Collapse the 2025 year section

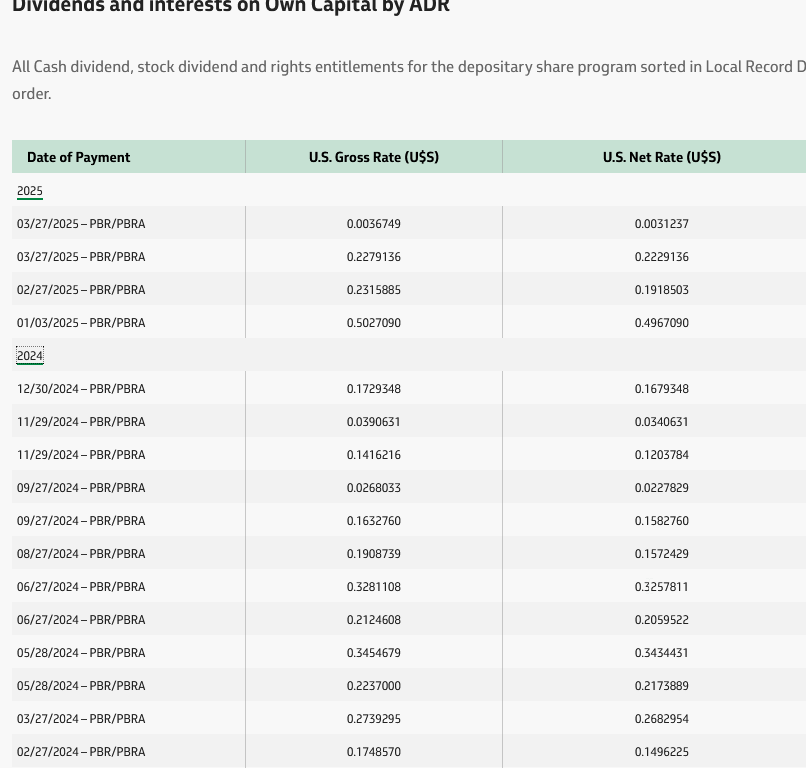tap(30, 191)
